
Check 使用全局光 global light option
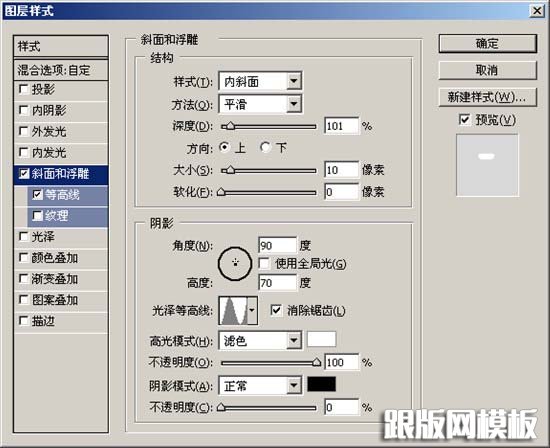[x=264, y=263]
